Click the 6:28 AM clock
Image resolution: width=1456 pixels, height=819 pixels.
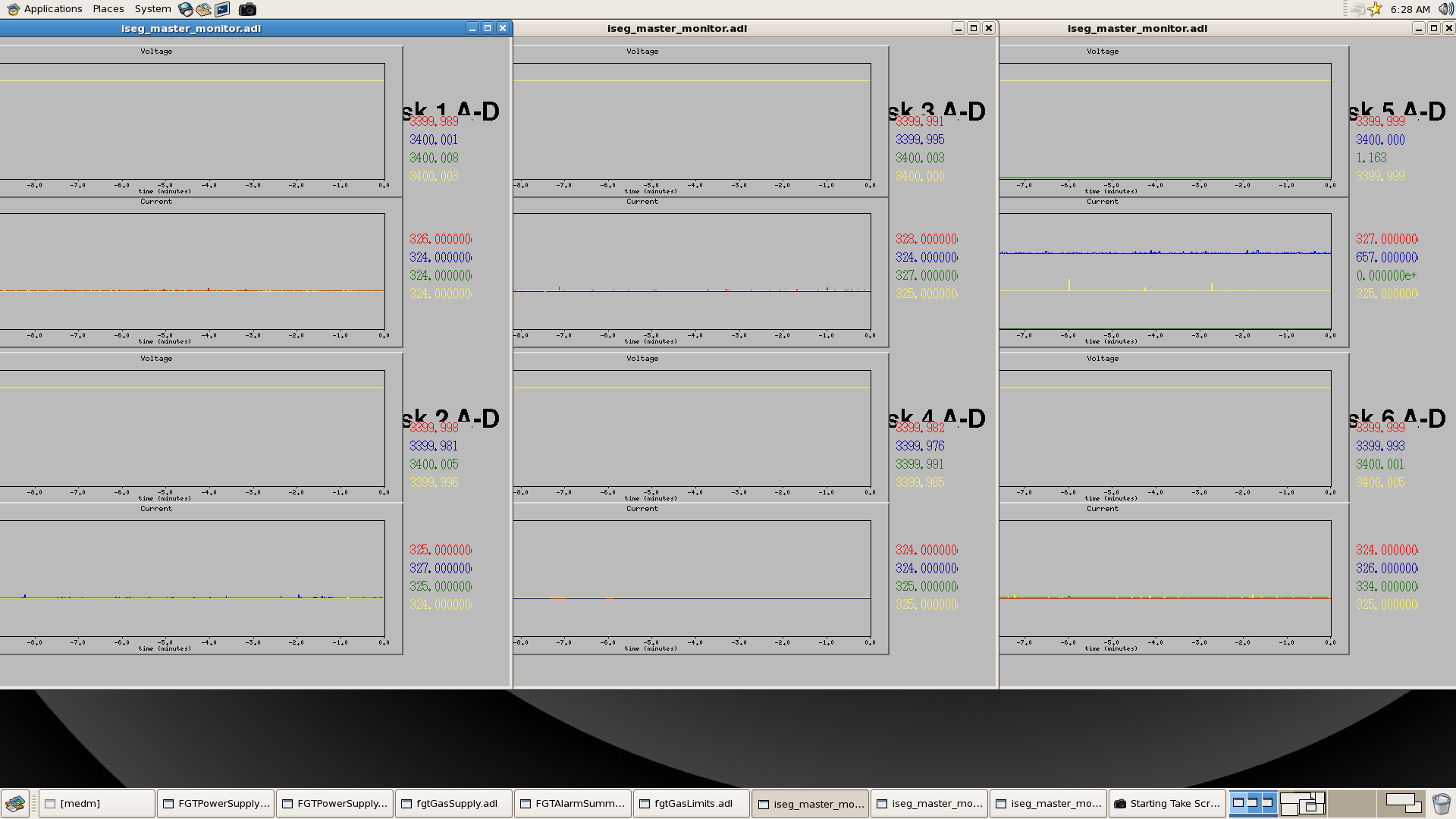1410,9
